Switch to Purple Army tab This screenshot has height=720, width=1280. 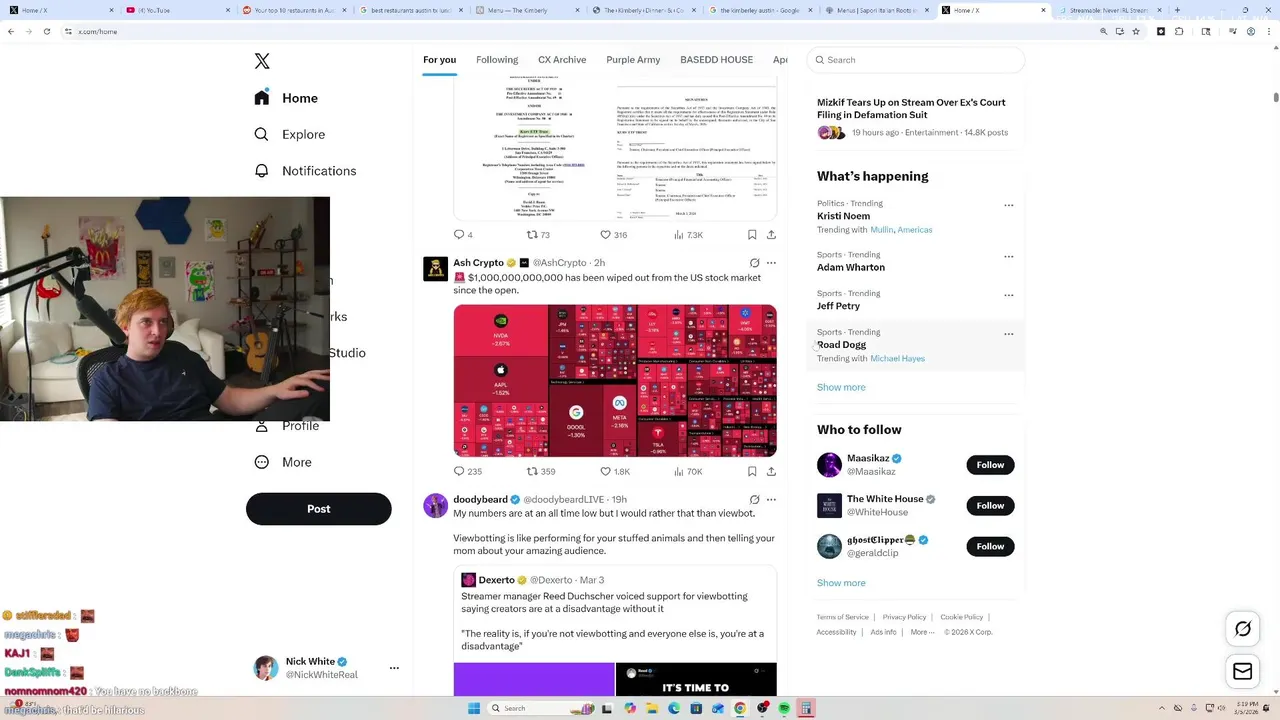click(633, 60)
